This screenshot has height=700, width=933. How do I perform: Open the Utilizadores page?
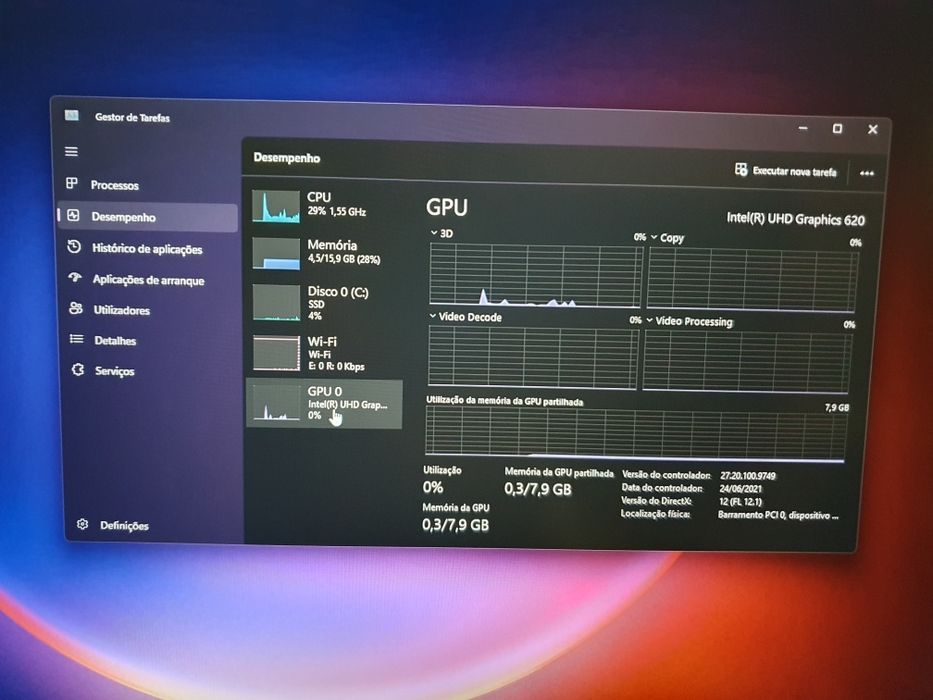(121, 310)
